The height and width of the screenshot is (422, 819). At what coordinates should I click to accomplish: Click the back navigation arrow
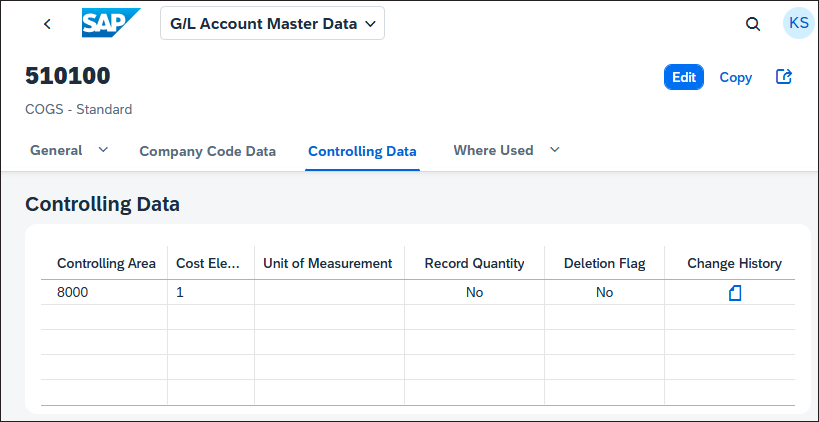pos(47,24)
